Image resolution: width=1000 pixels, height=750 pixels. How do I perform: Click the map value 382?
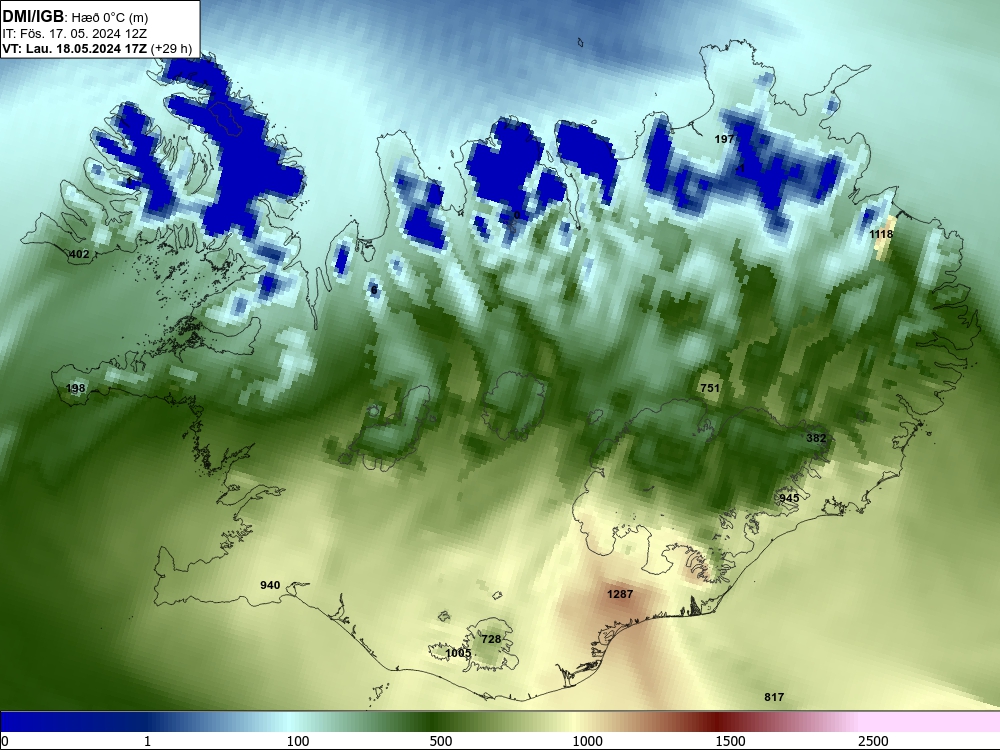(816, 438)
